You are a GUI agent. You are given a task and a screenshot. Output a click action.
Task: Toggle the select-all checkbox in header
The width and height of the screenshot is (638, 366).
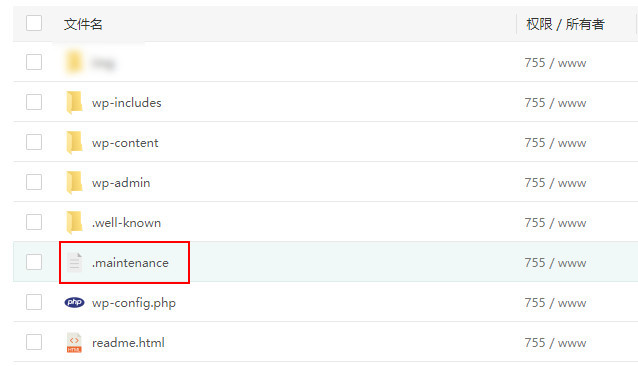(34, 23)
